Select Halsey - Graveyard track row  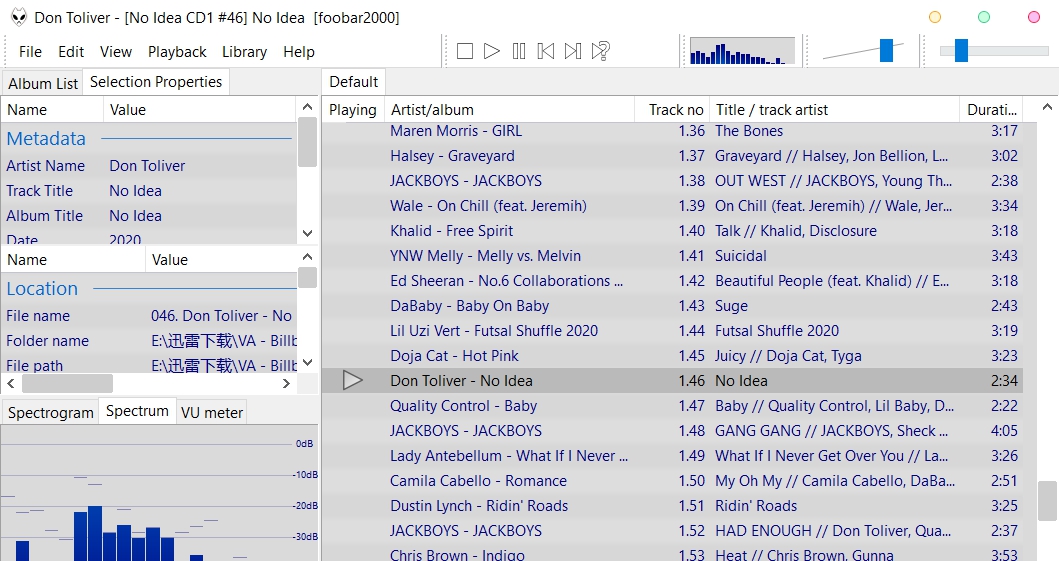(x=672, y=156)
